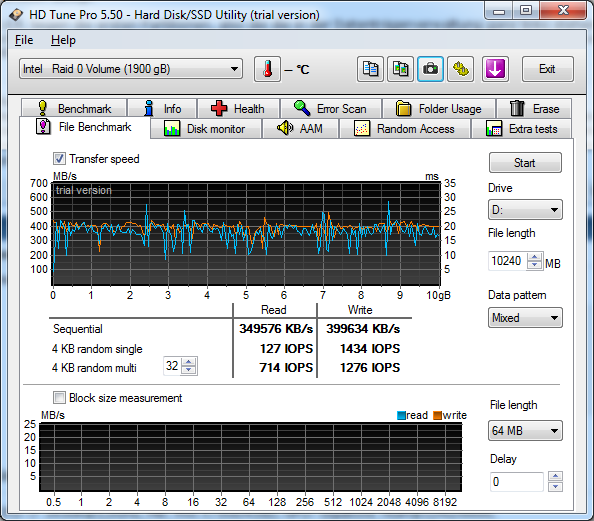Image resolution: width=594 pixels, height=521 pixels.
Task: Click the purple down-arrow minimize to tray icon
Action: (495, 69)
